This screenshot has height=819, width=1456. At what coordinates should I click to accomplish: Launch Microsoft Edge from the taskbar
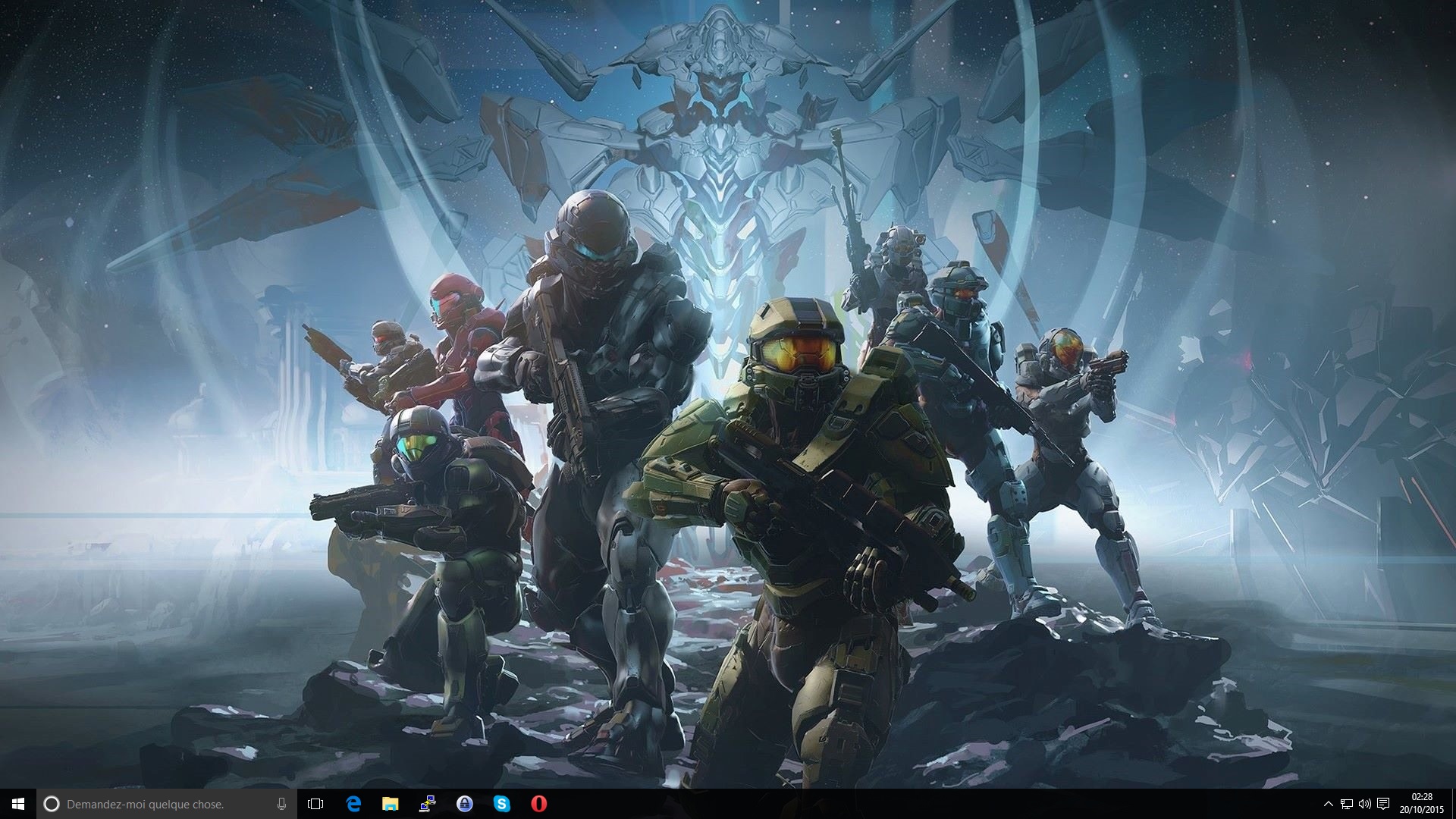(x=353, y=804)
